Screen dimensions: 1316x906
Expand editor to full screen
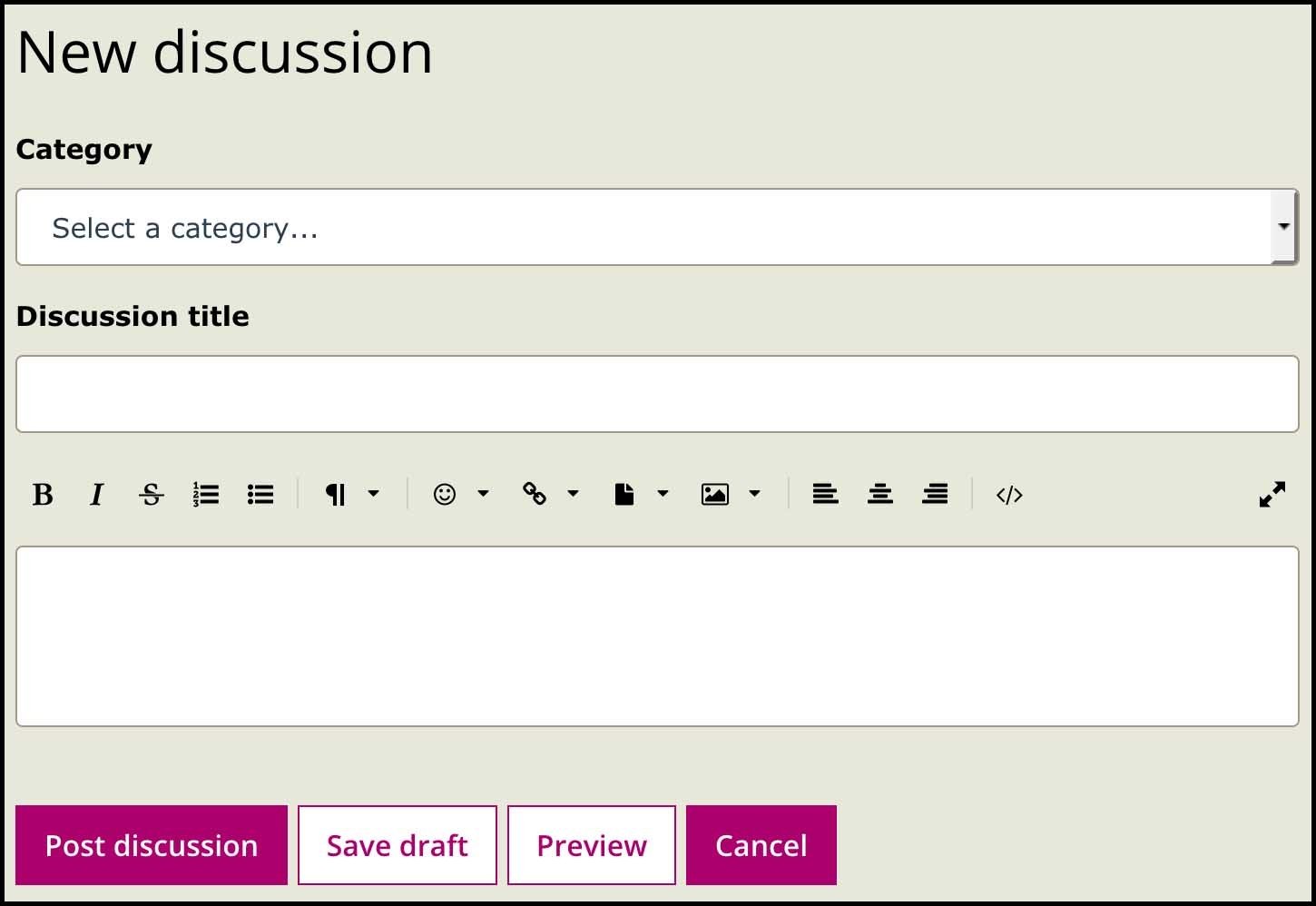[1272, 494]
